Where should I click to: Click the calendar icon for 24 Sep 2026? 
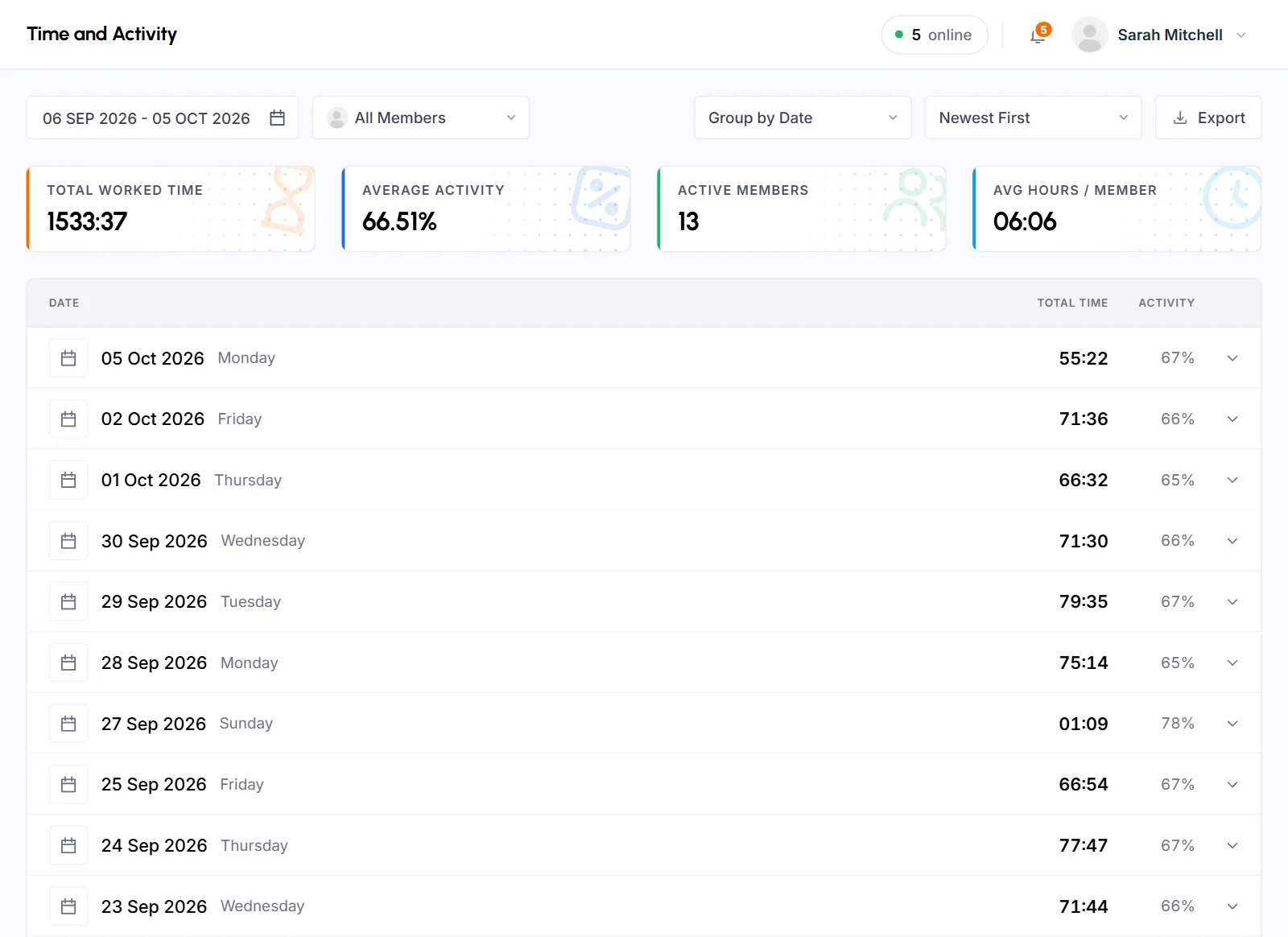[x=68, y=846]
